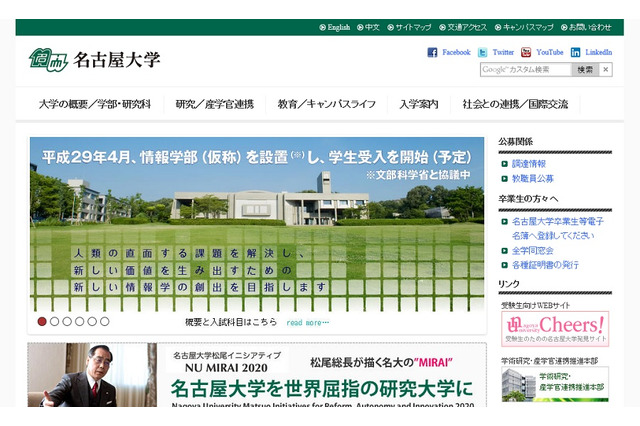
Task: Open the 各種証明書の発行 link
Action: pyautogui.click(x=545, y=265)
